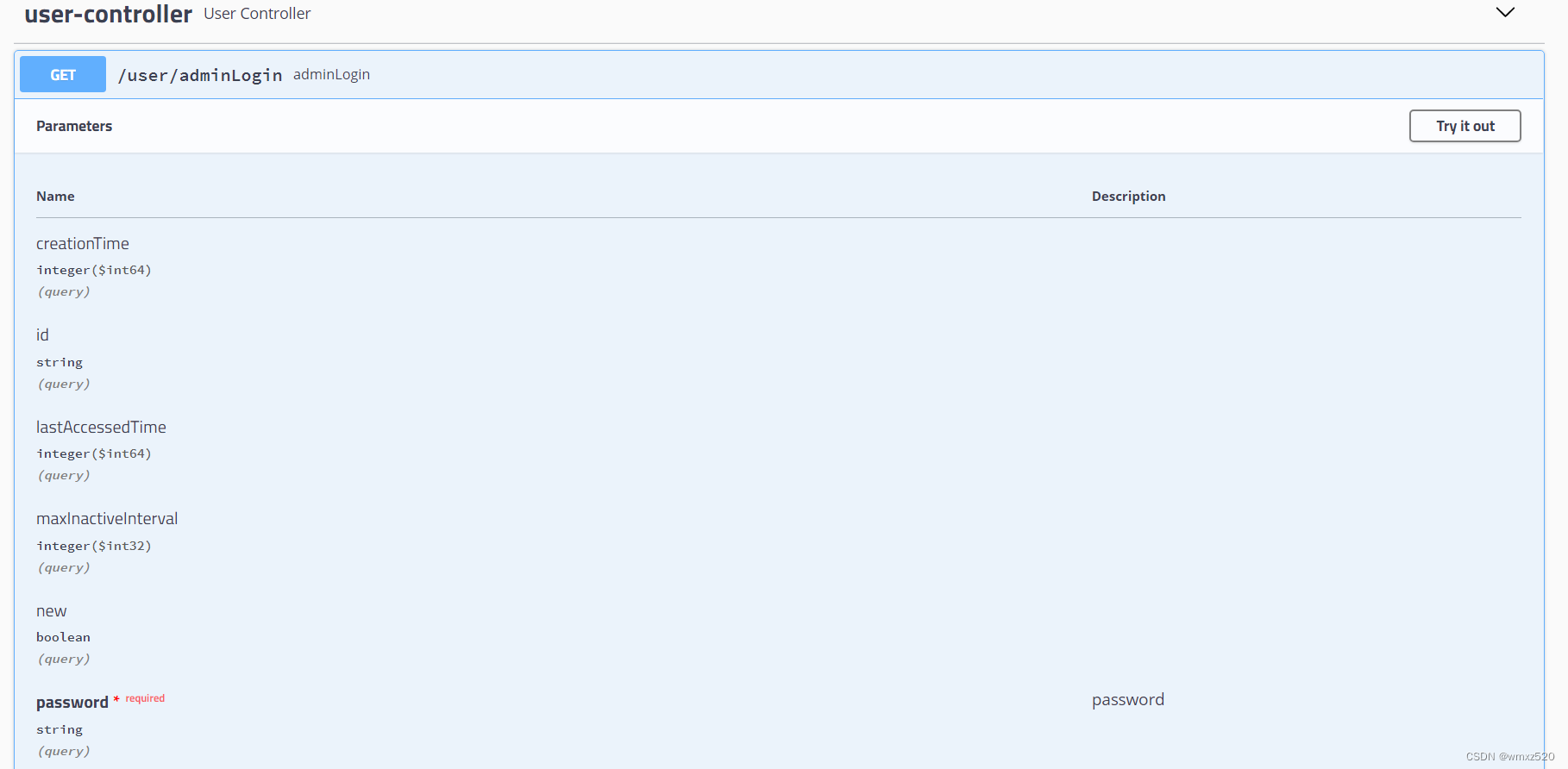Click the Try it out button

(x=1465, y=126)
